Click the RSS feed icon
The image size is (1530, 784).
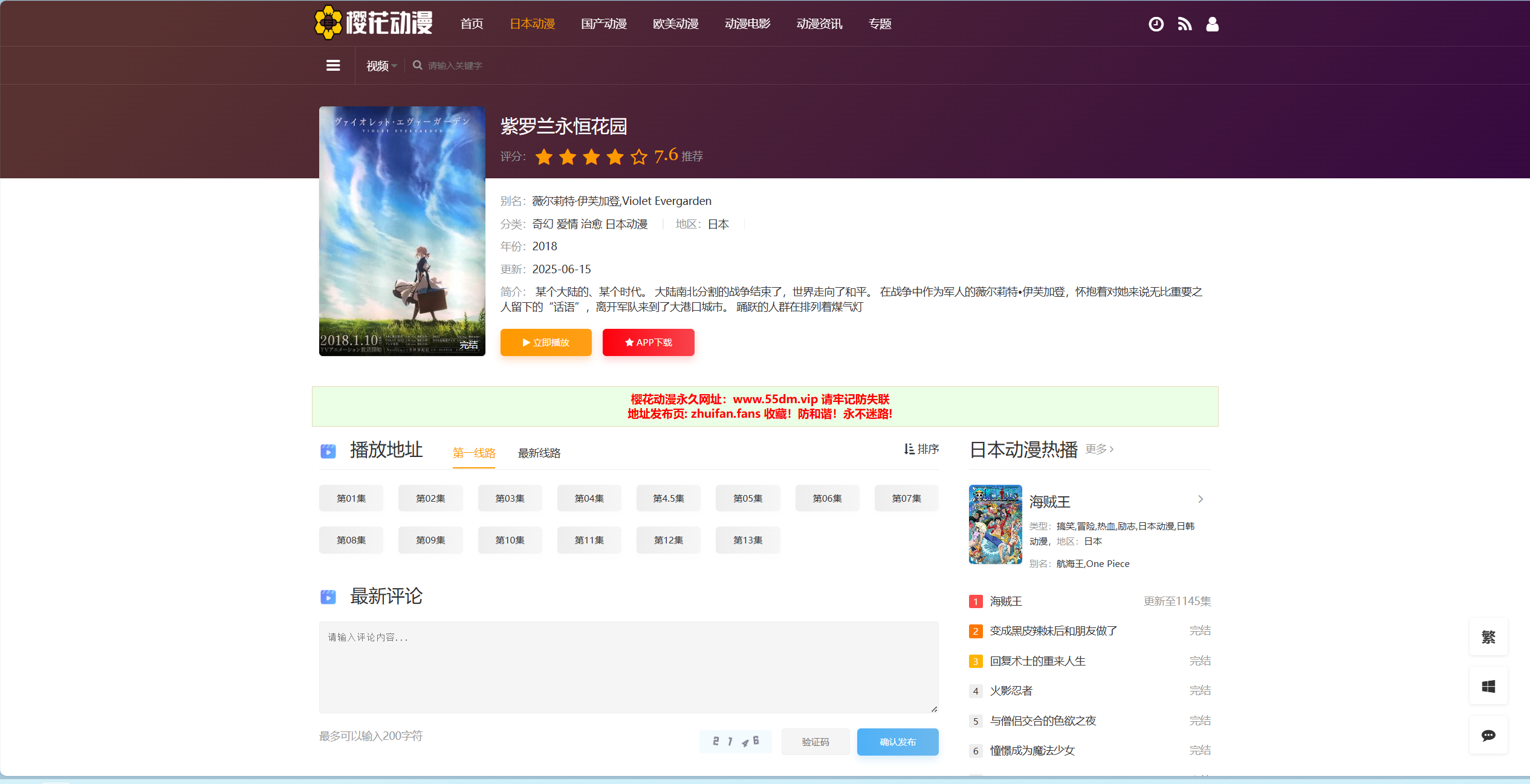pos(1184,24)
